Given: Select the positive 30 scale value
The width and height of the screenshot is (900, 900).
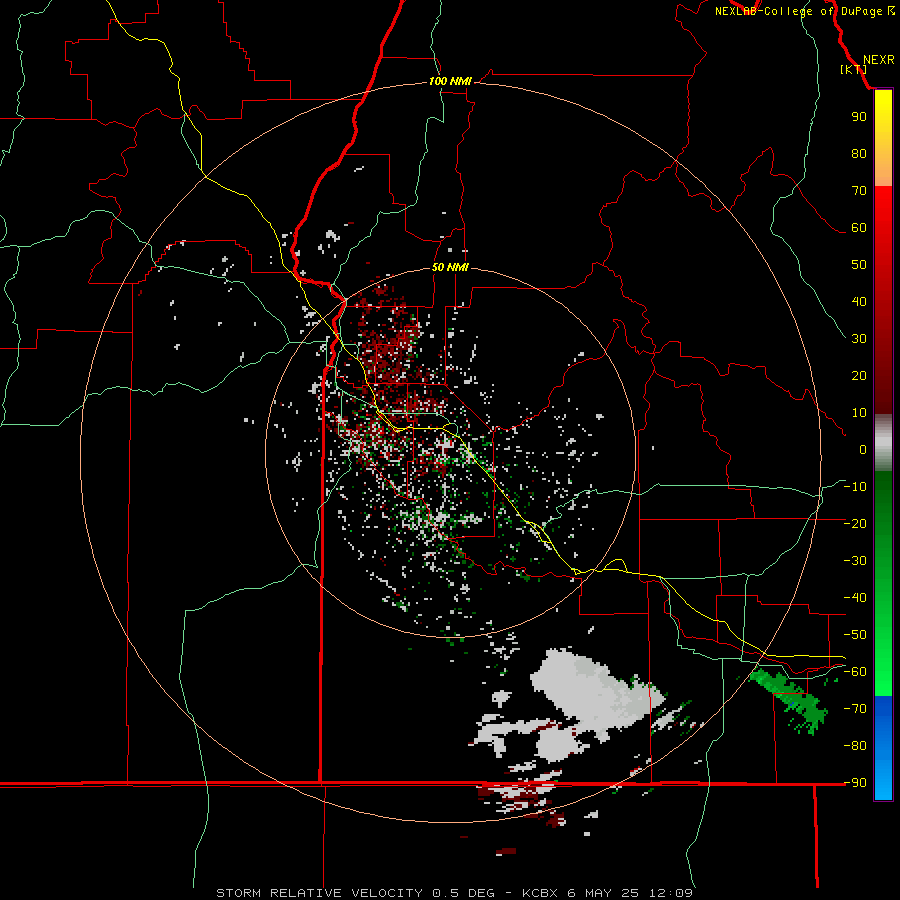Looking at the screenshot, I should tap(859, 339).
